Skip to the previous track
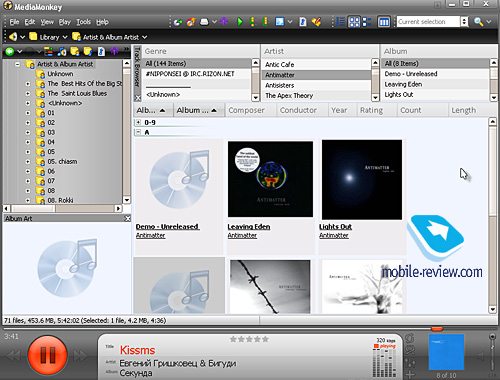The height and width of the screenshot is (380, 500). tap(14, 356)
